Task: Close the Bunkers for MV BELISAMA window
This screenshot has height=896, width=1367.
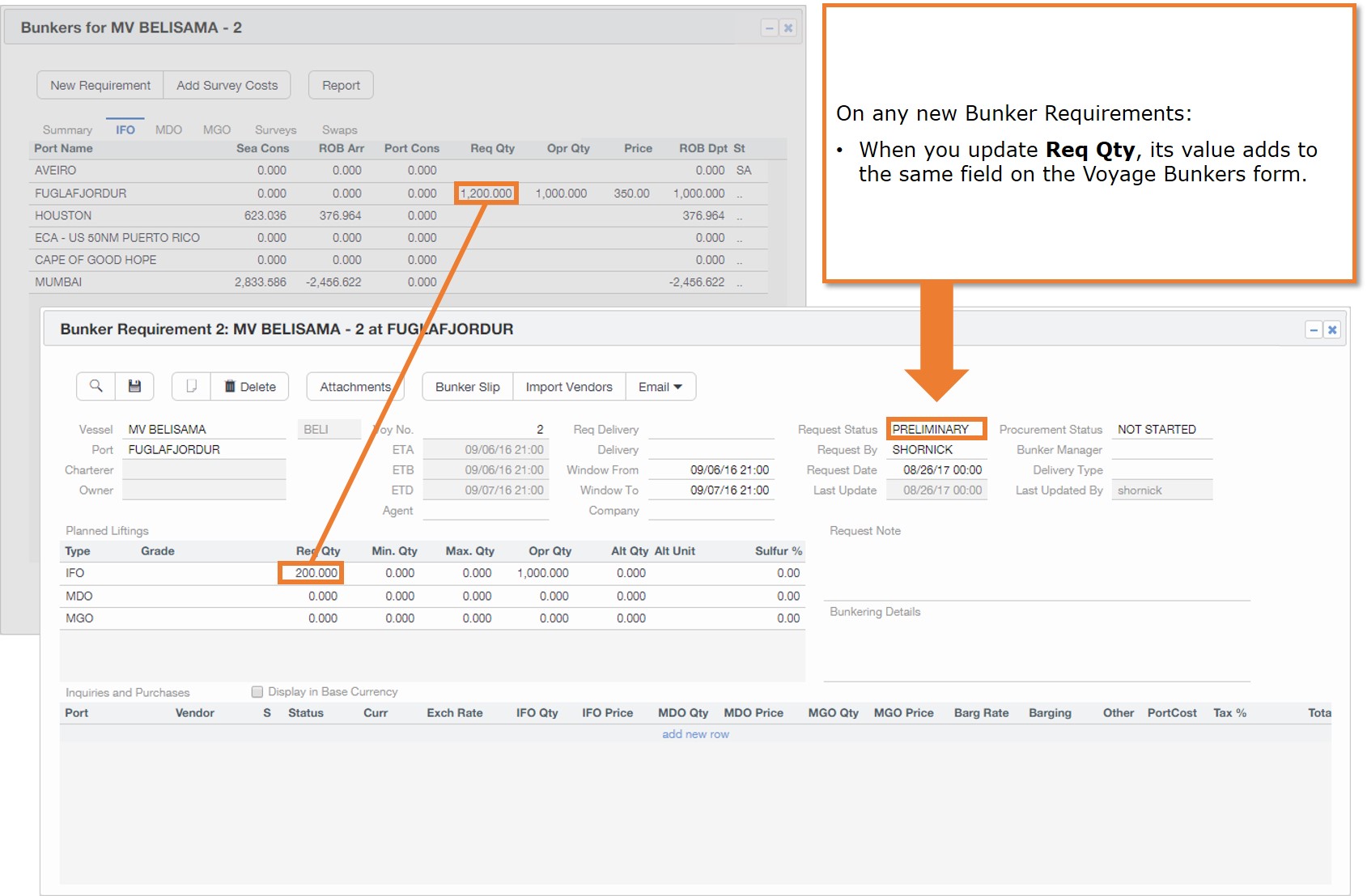Action: coord(788,28)
